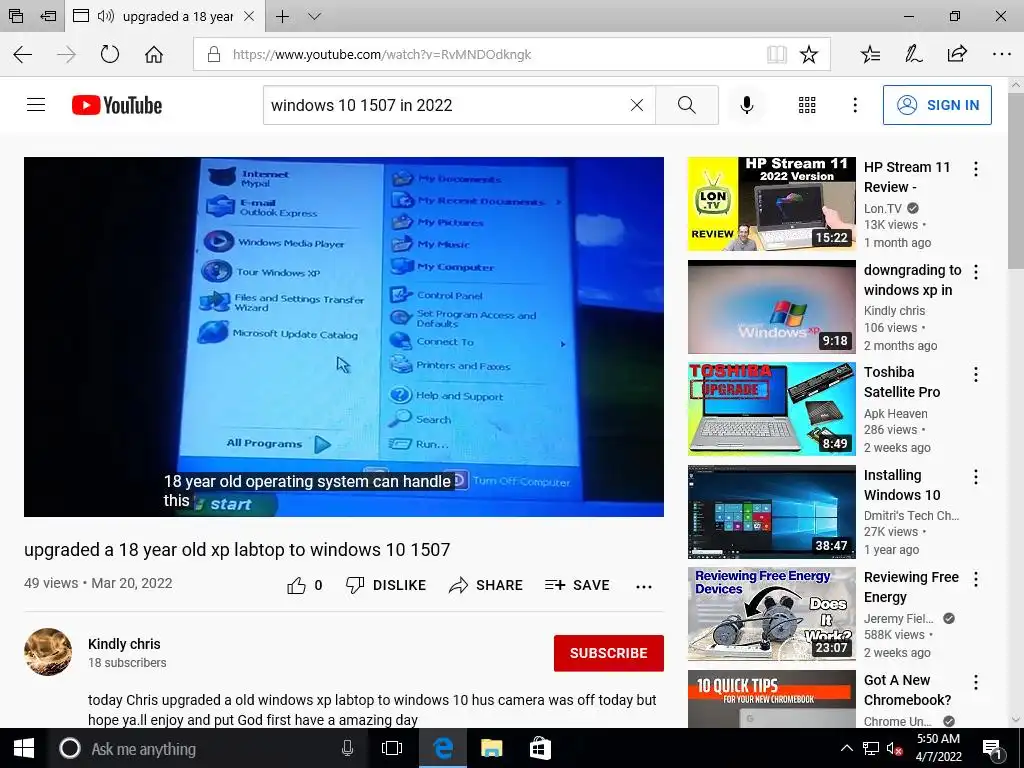Open the downgrading to windows xp thumbnail
1024x768 pixels.
pos(771,307)
